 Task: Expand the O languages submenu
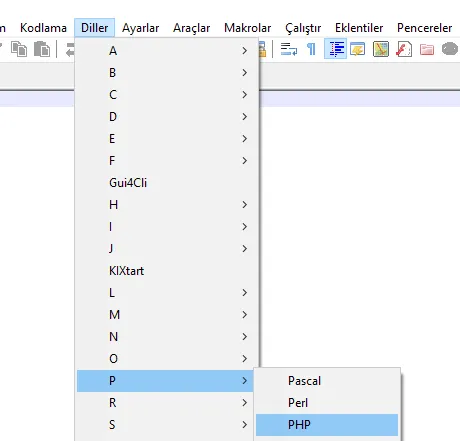pos(167,359)
